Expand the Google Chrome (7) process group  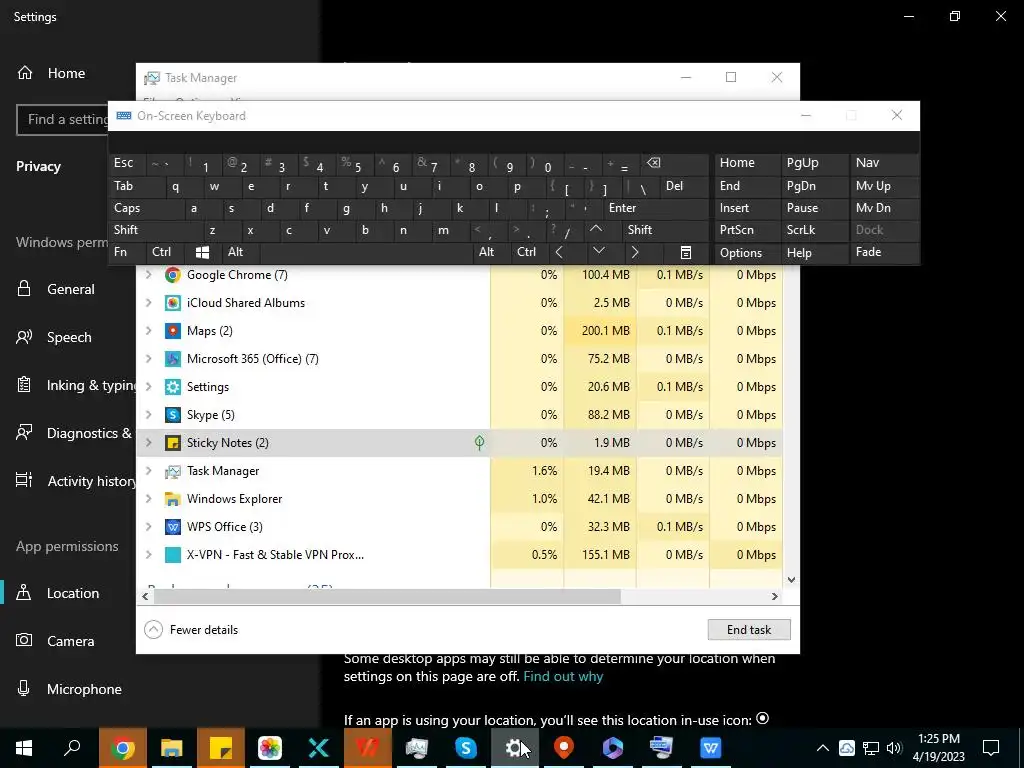[x=149, y=275]
